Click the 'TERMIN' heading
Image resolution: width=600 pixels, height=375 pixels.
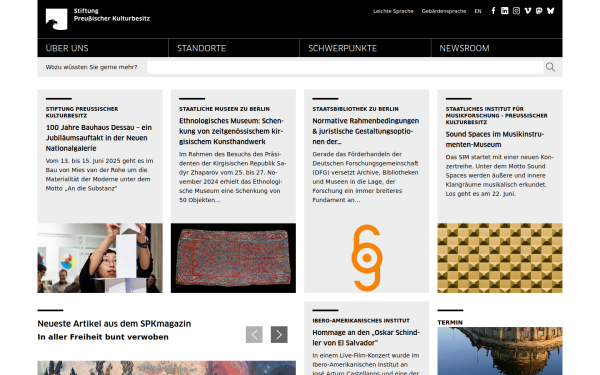coord(450,323)
